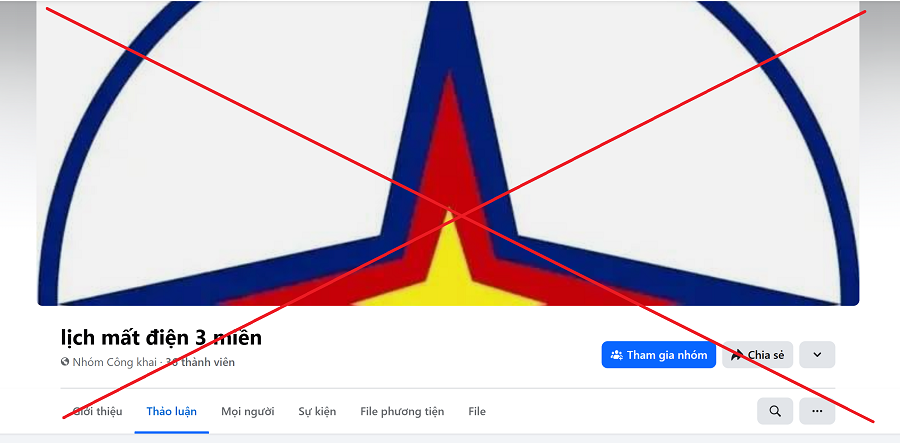Click the 30 thành viên member count
The width and height of the screenshot is (900, 443).
point(200,362)
